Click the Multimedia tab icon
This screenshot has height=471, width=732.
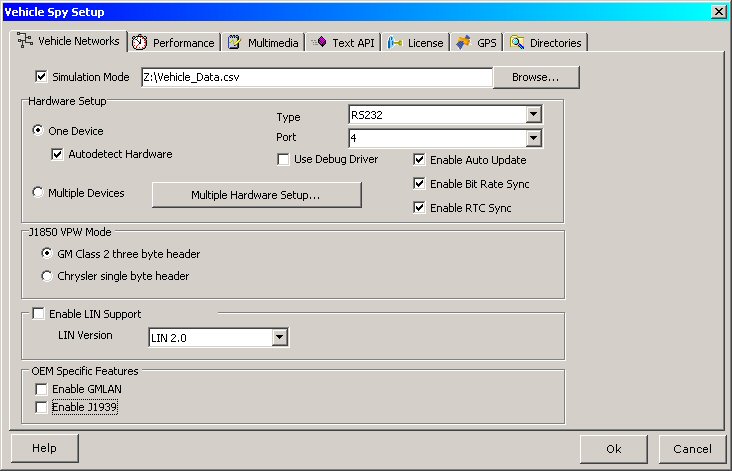click(234, 43)
